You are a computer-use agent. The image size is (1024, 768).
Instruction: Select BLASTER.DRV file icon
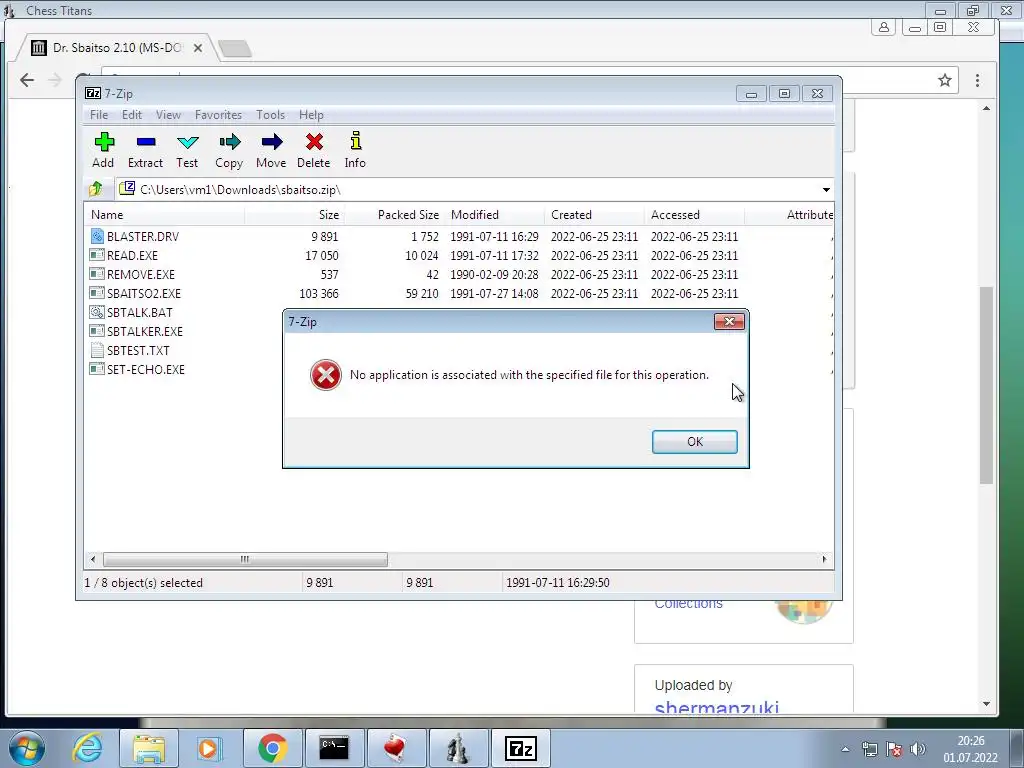pyautogui.click(x=97, y=236)
